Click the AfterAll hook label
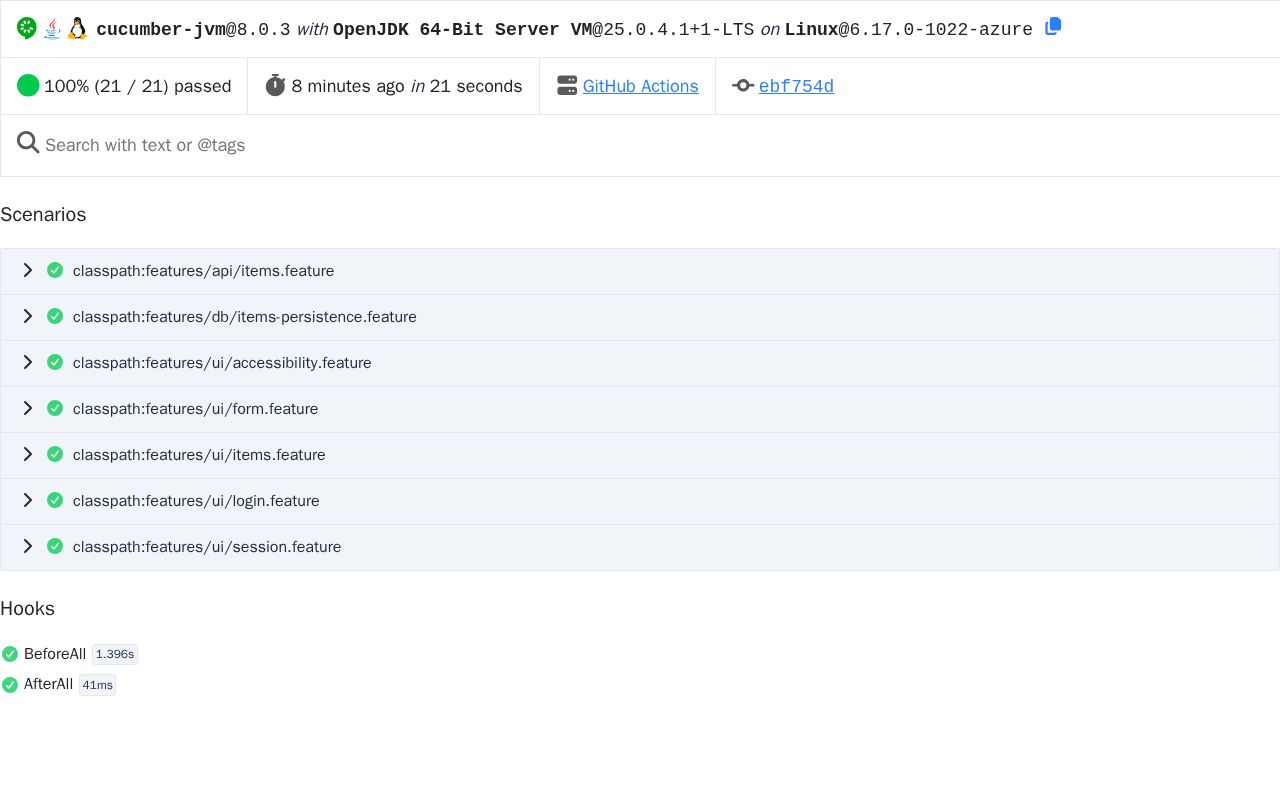The image size is (1280, 800). 49,684
